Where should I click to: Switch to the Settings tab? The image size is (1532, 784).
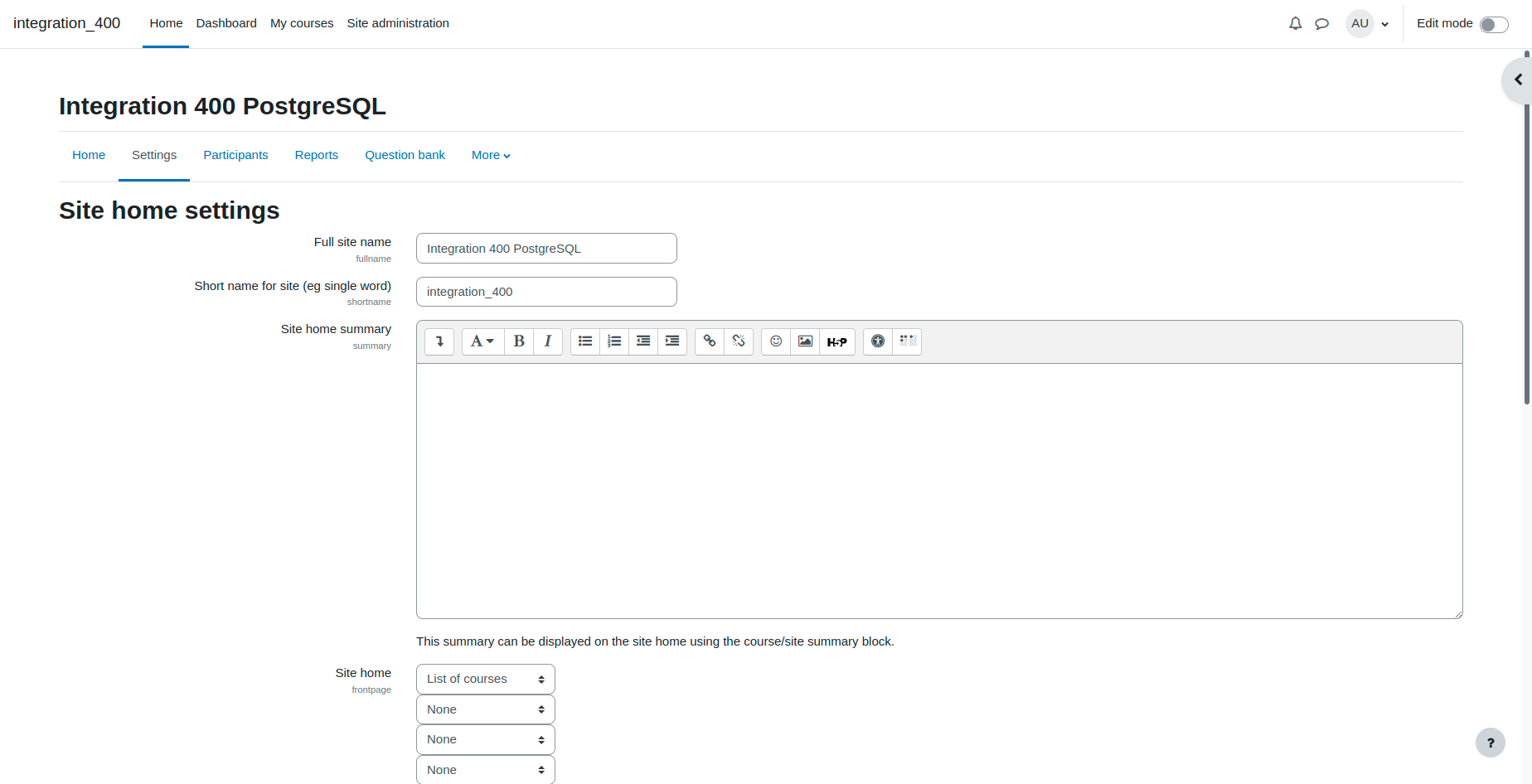click(154, 155)
